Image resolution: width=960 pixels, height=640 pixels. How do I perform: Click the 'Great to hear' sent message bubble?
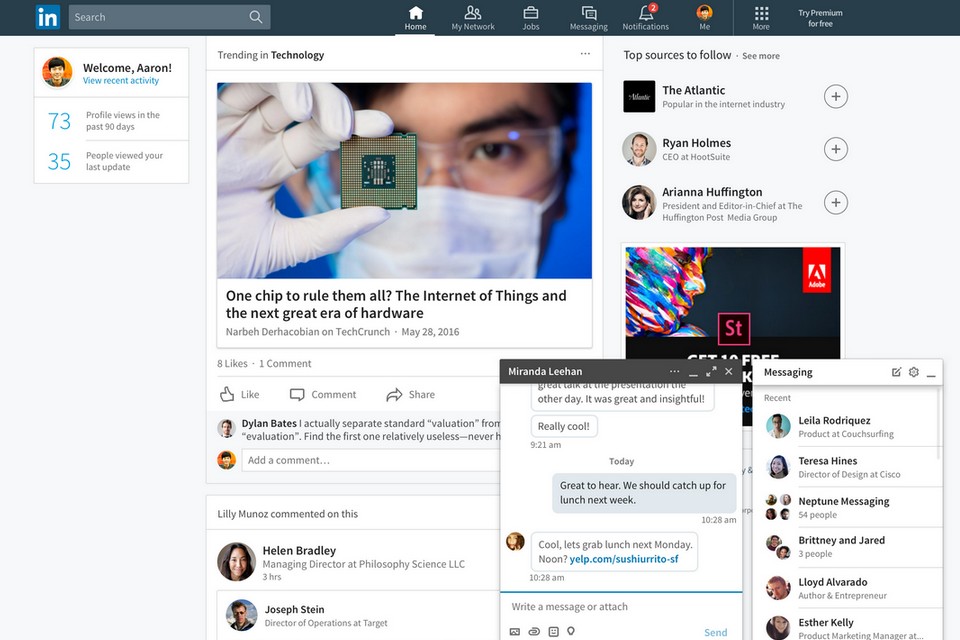(644, 492)
